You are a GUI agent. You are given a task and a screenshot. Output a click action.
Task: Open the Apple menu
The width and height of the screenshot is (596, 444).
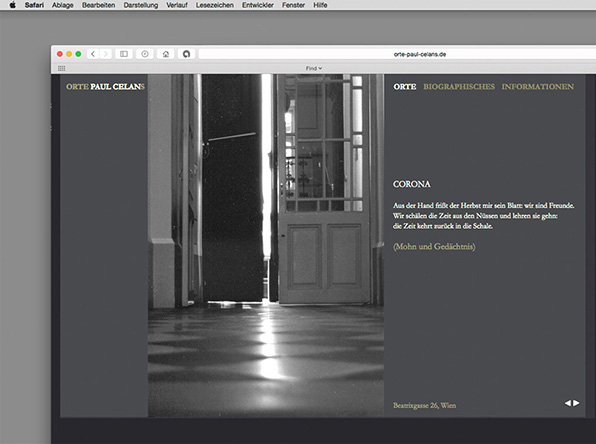tap(13, 5)
